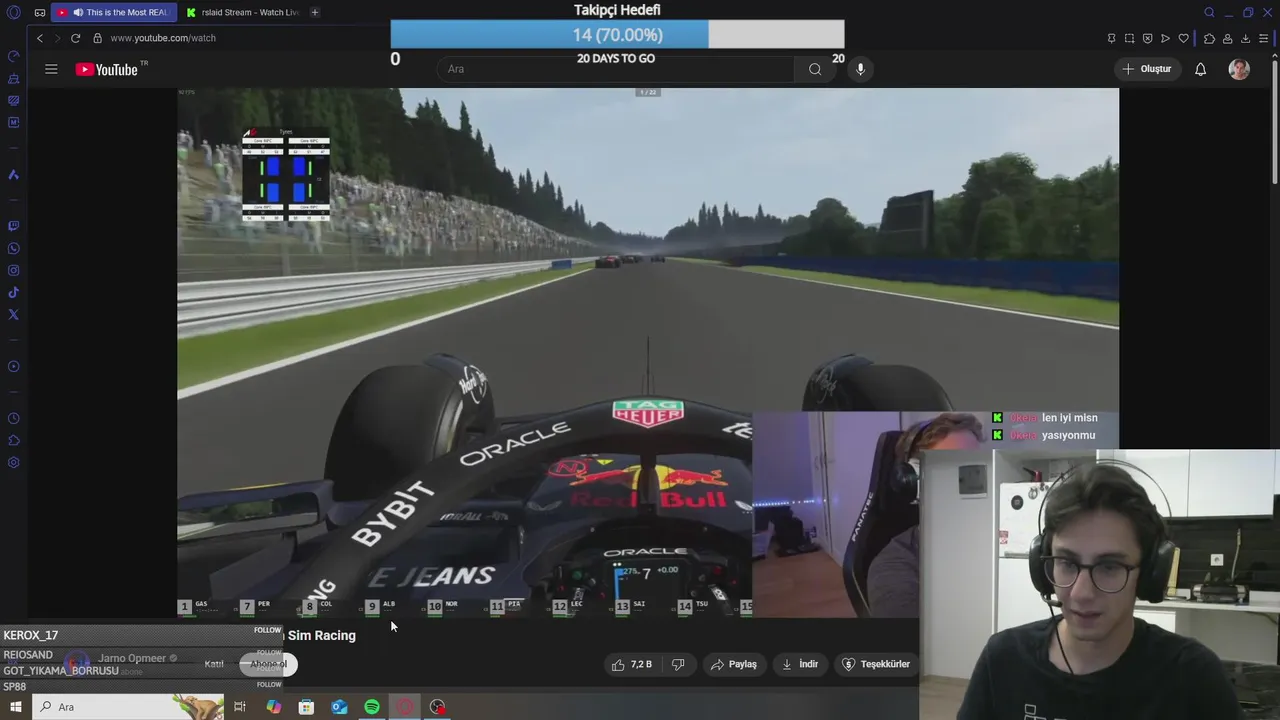Click the Windows taskbar search box 'Ara'
1280x720 pixels.
[130, 707]
